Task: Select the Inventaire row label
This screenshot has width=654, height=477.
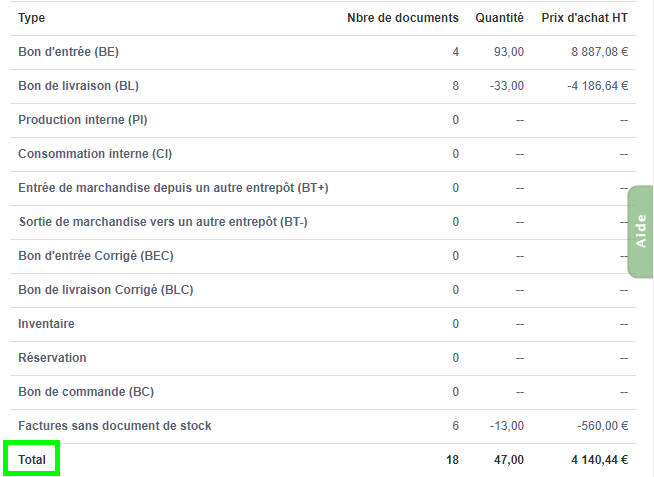Action: 46,324
